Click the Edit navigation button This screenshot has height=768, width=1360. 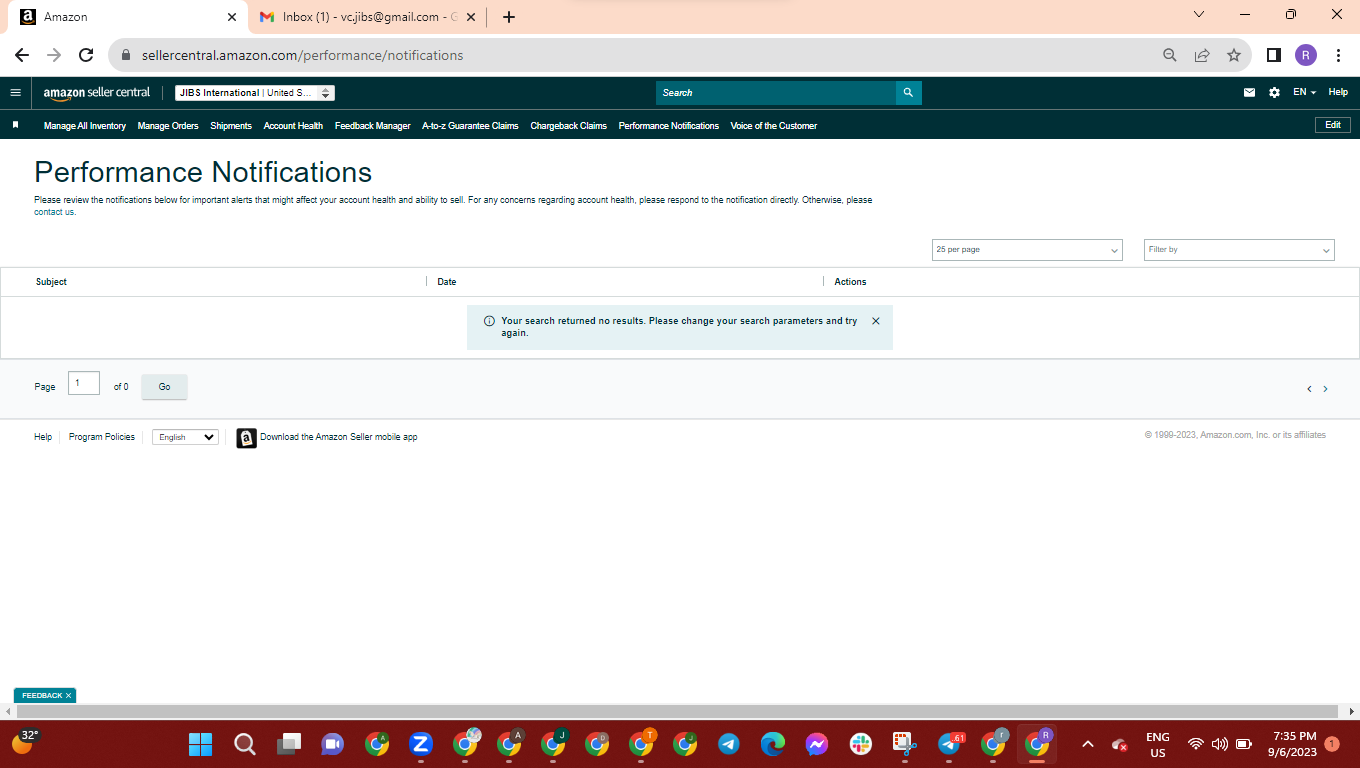pos(1333,125)
